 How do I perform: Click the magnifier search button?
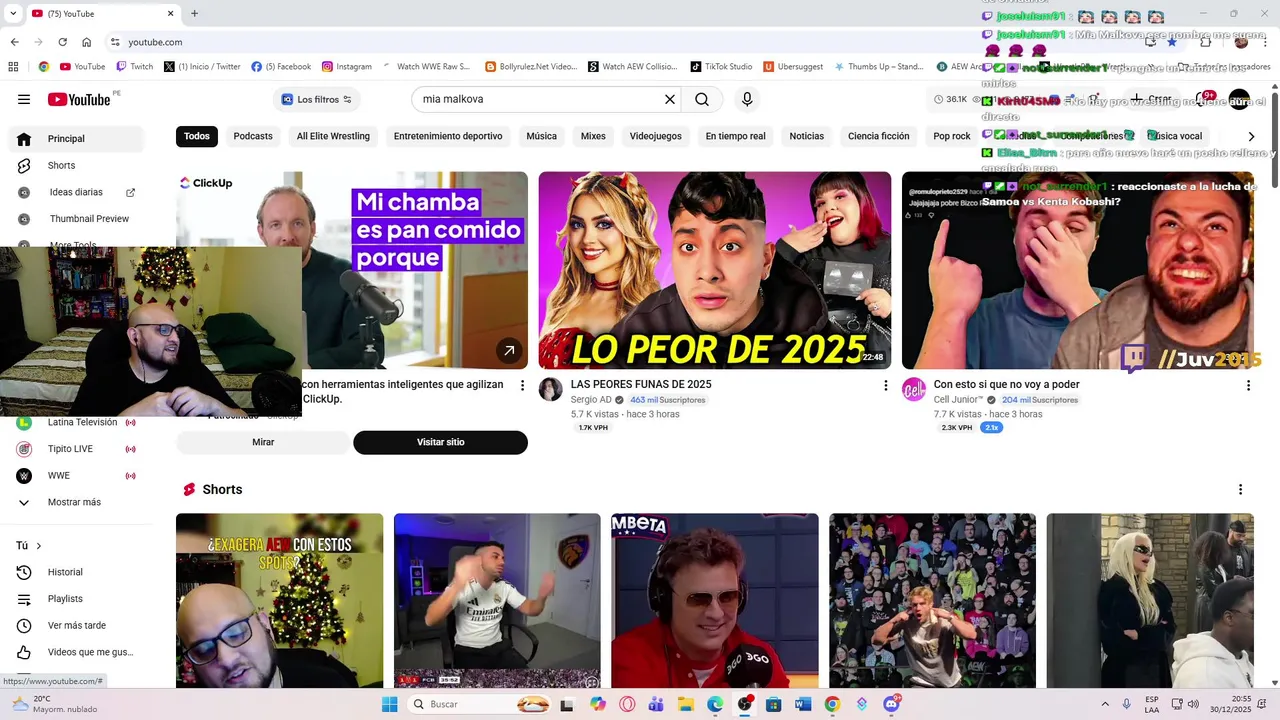[702, 99]
